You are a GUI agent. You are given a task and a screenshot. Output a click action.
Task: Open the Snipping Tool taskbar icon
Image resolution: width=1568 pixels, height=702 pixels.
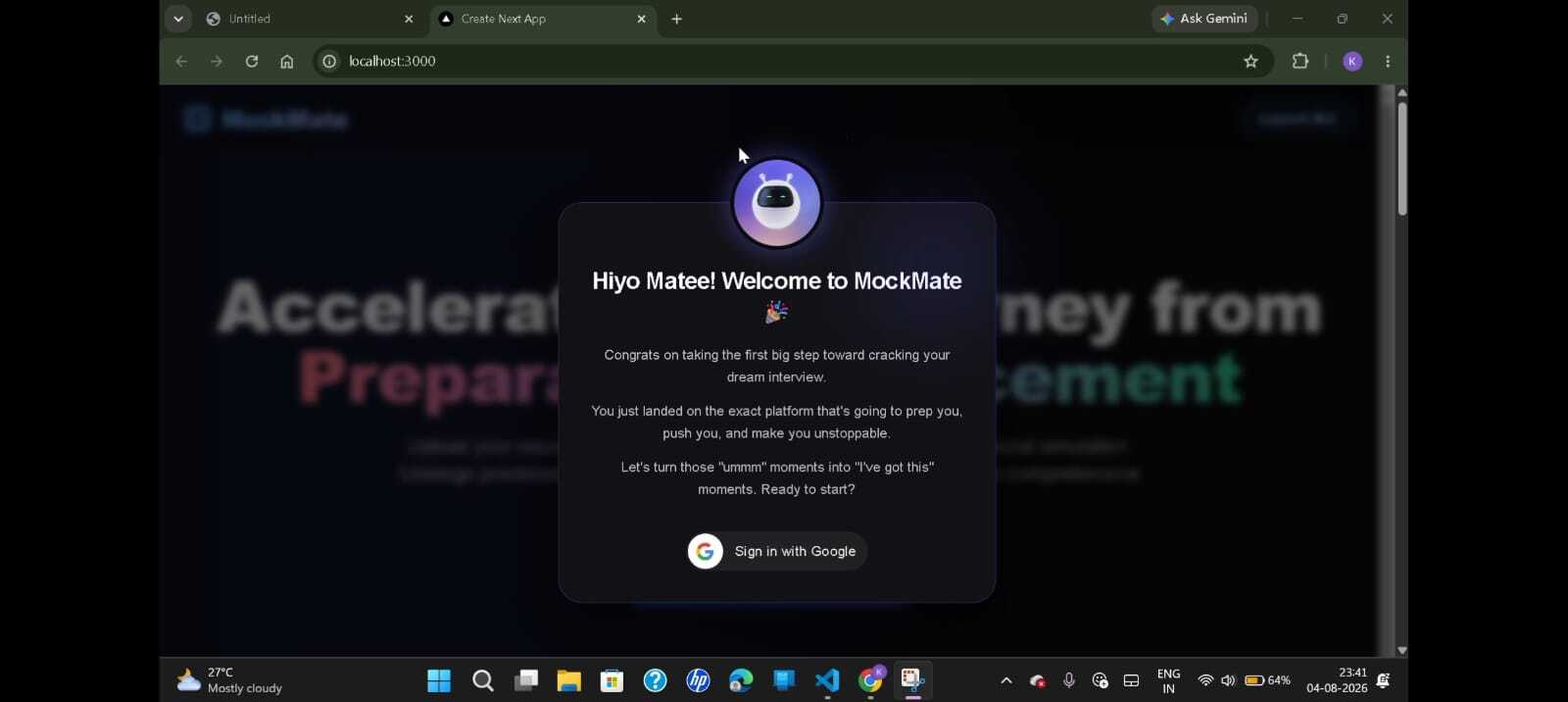(912, 680)
